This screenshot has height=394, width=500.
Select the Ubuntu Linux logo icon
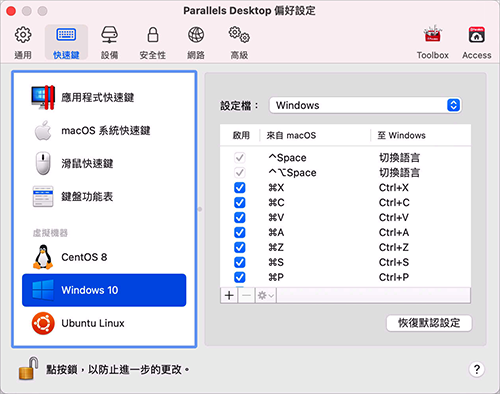(x=43, y=323)
